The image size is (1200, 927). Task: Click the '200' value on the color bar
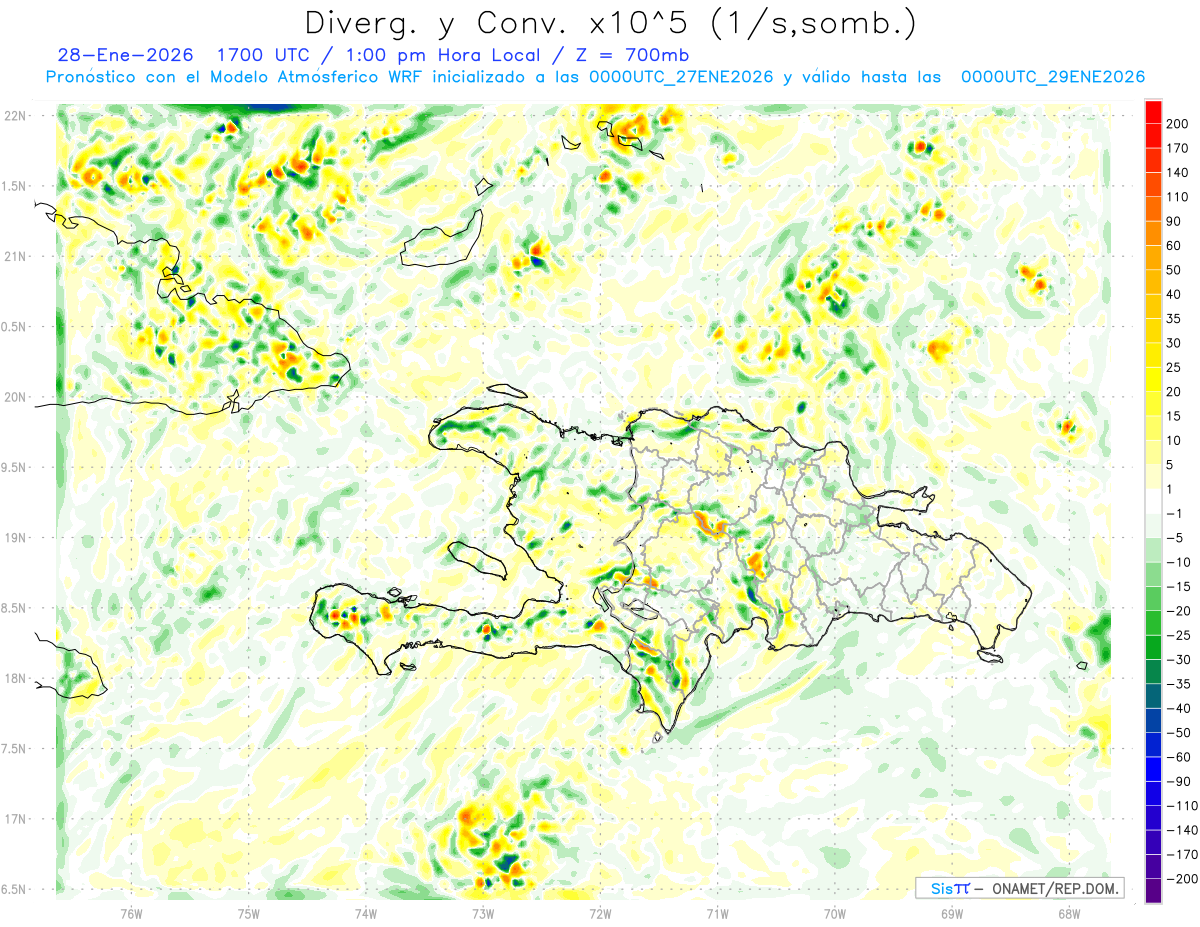tap(1177, 124)
